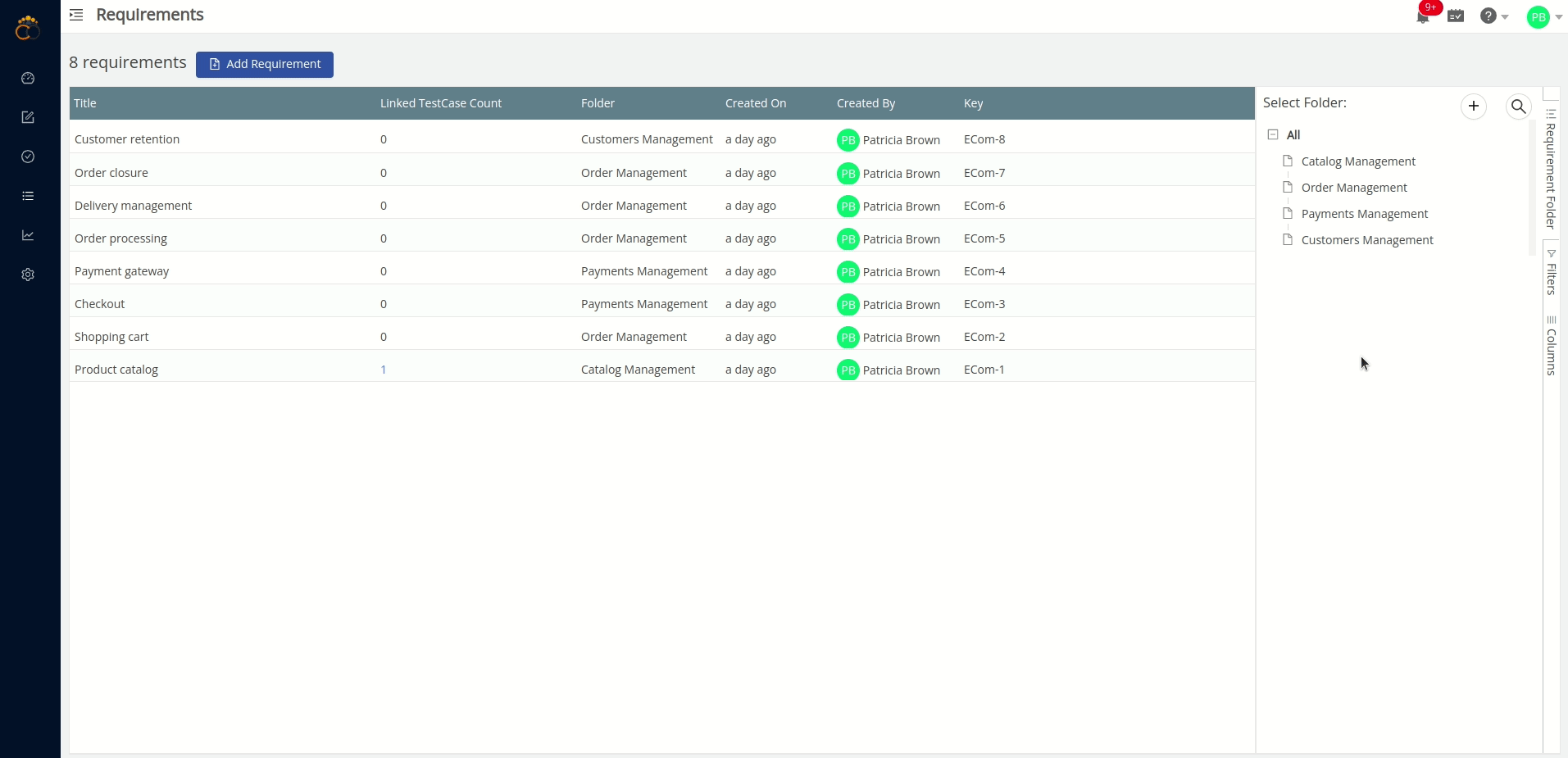Sort by Folder column header
The image size is (1568, 758).
tap(598, 103)
